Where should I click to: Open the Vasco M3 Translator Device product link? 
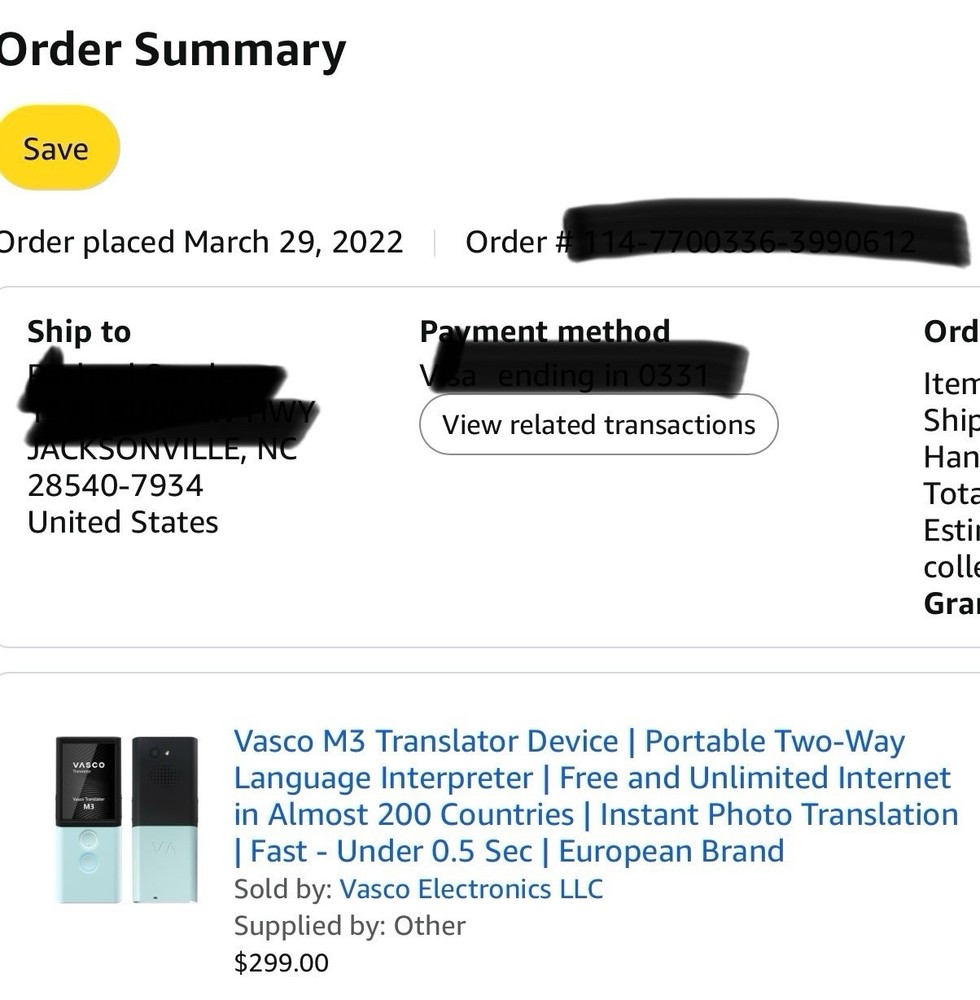[x=594, y=796]
